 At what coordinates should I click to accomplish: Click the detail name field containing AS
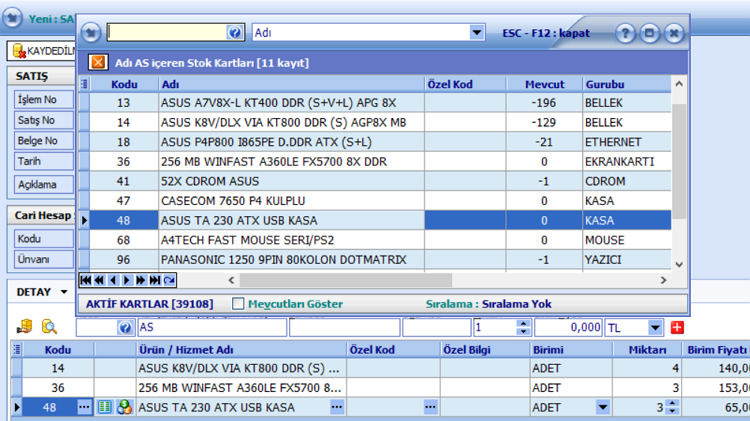tap(212, 328)
